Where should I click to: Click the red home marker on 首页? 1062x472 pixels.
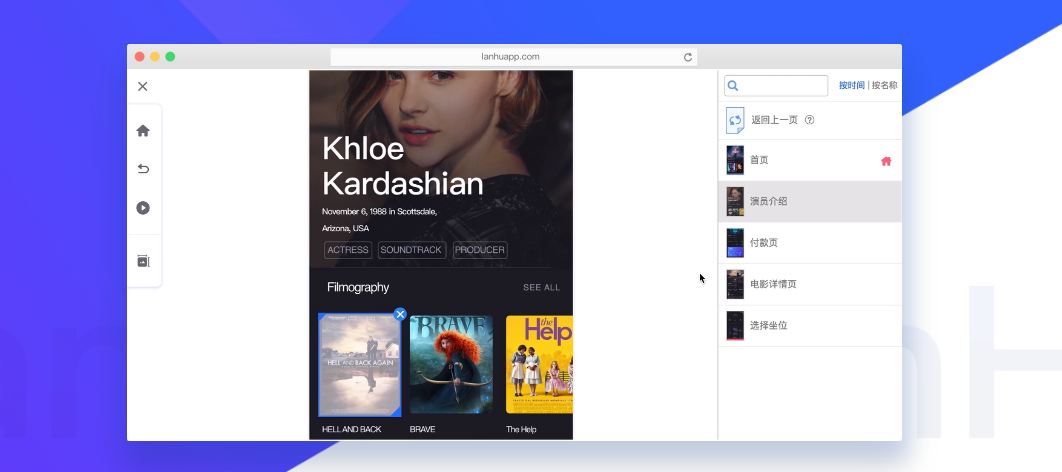click(886, 161)
